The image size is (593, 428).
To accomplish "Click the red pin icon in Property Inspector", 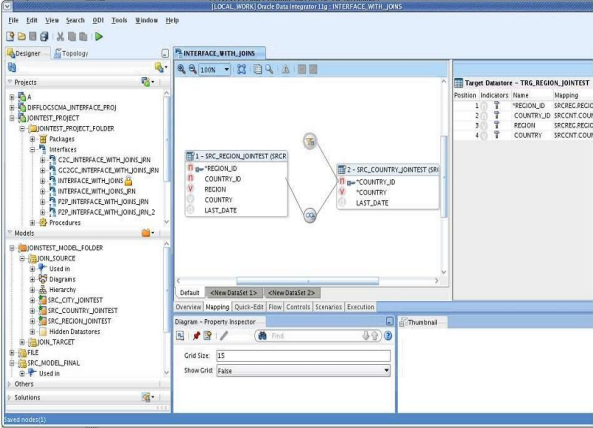I will pyautogui.click(x=196, y=336).
